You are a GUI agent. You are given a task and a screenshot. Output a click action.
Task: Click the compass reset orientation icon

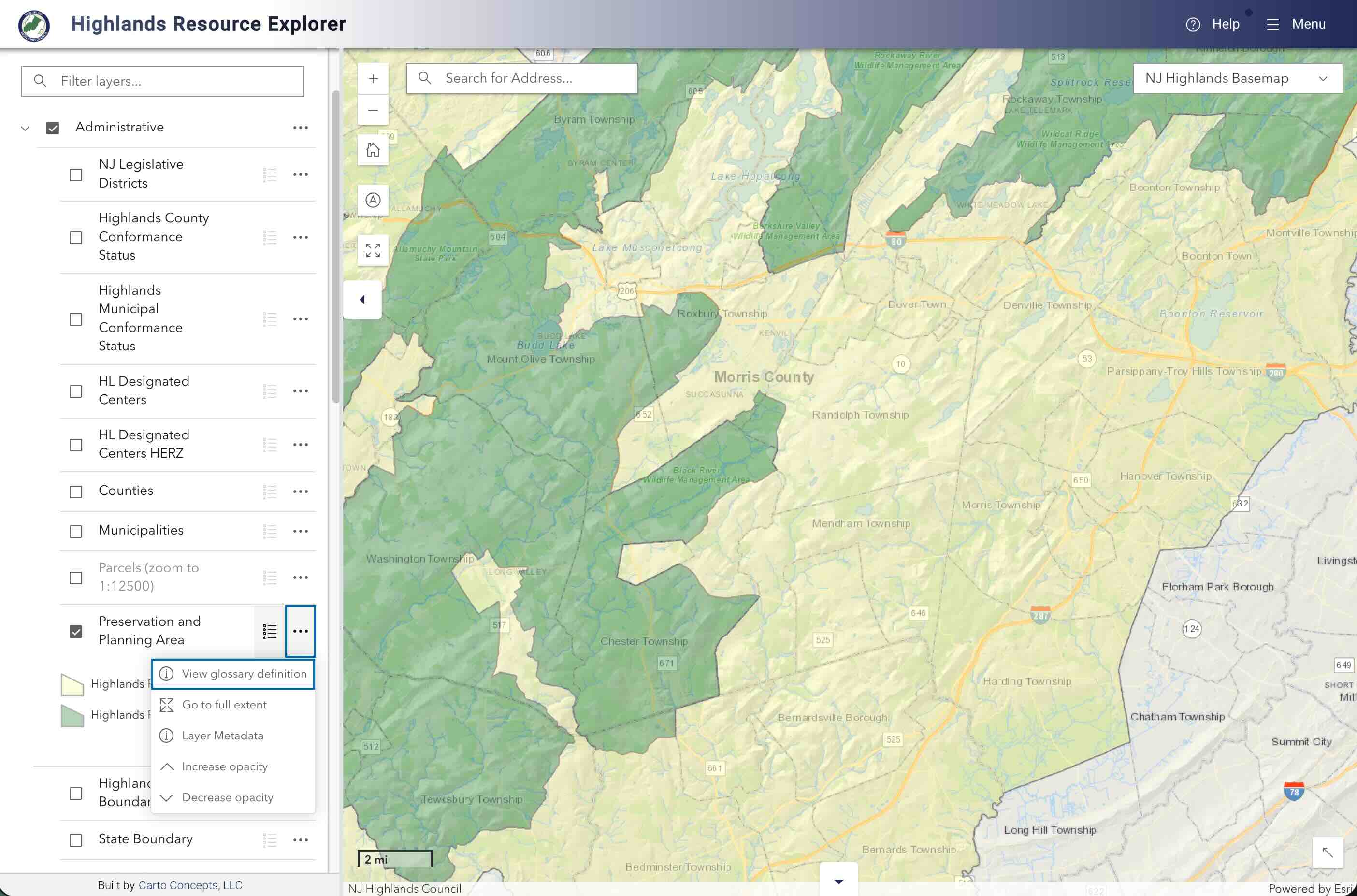(x=373, y=200)
